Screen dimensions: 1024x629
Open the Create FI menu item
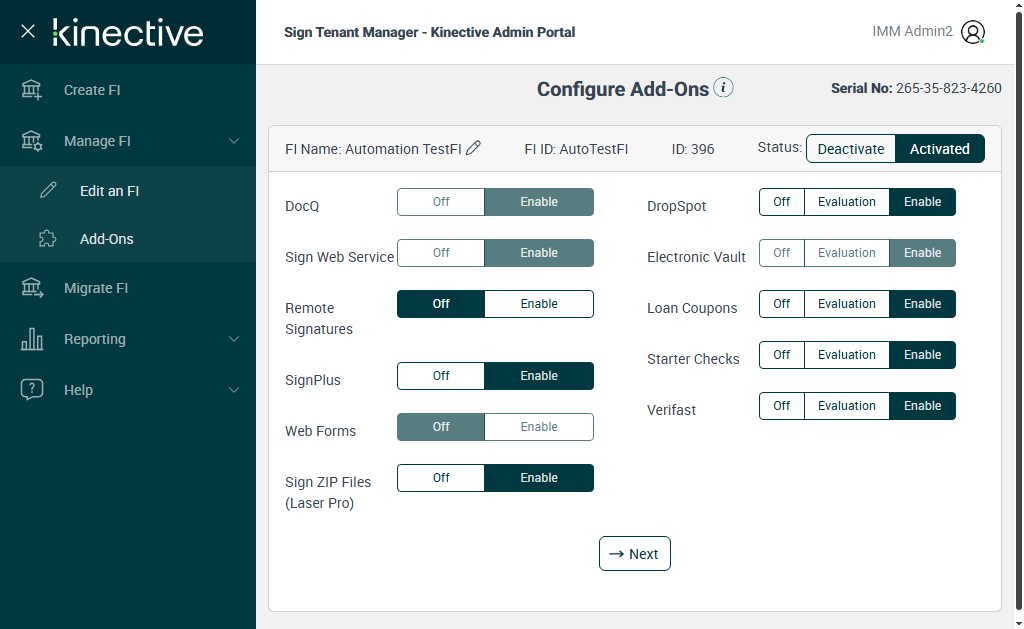[128, 90]
